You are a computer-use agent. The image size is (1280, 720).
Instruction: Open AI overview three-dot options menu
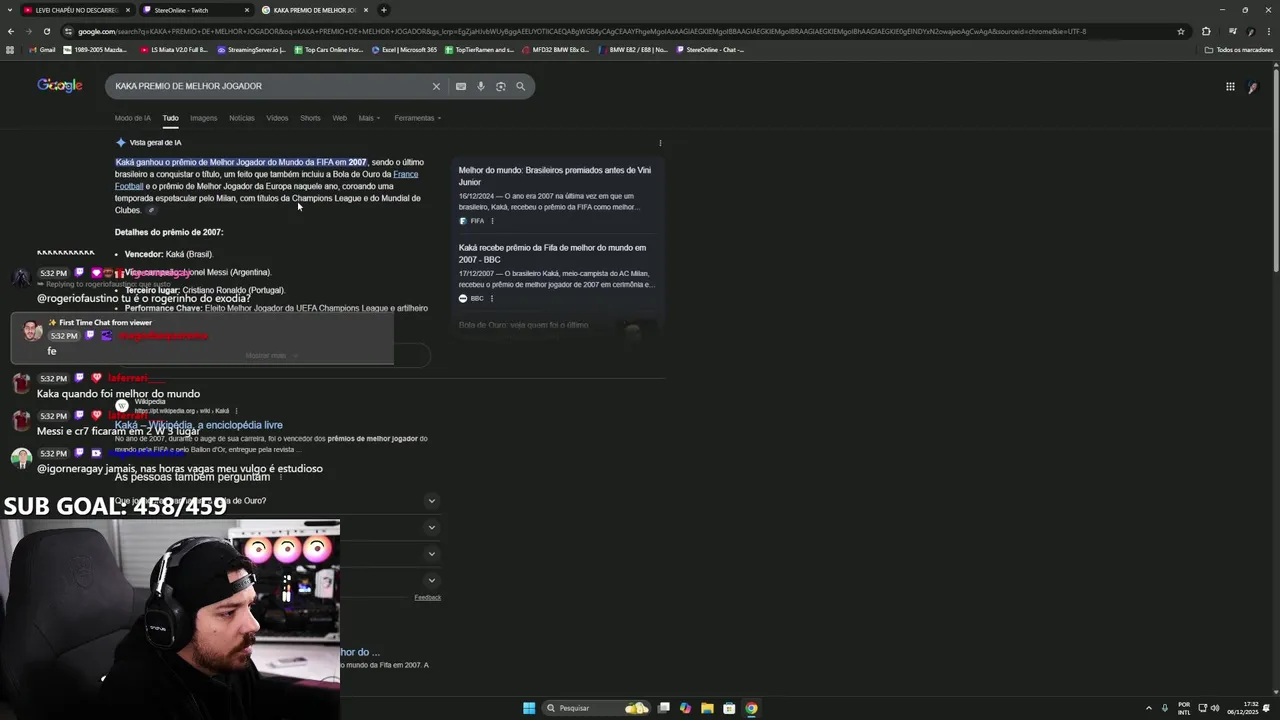(x=660, y=143)
